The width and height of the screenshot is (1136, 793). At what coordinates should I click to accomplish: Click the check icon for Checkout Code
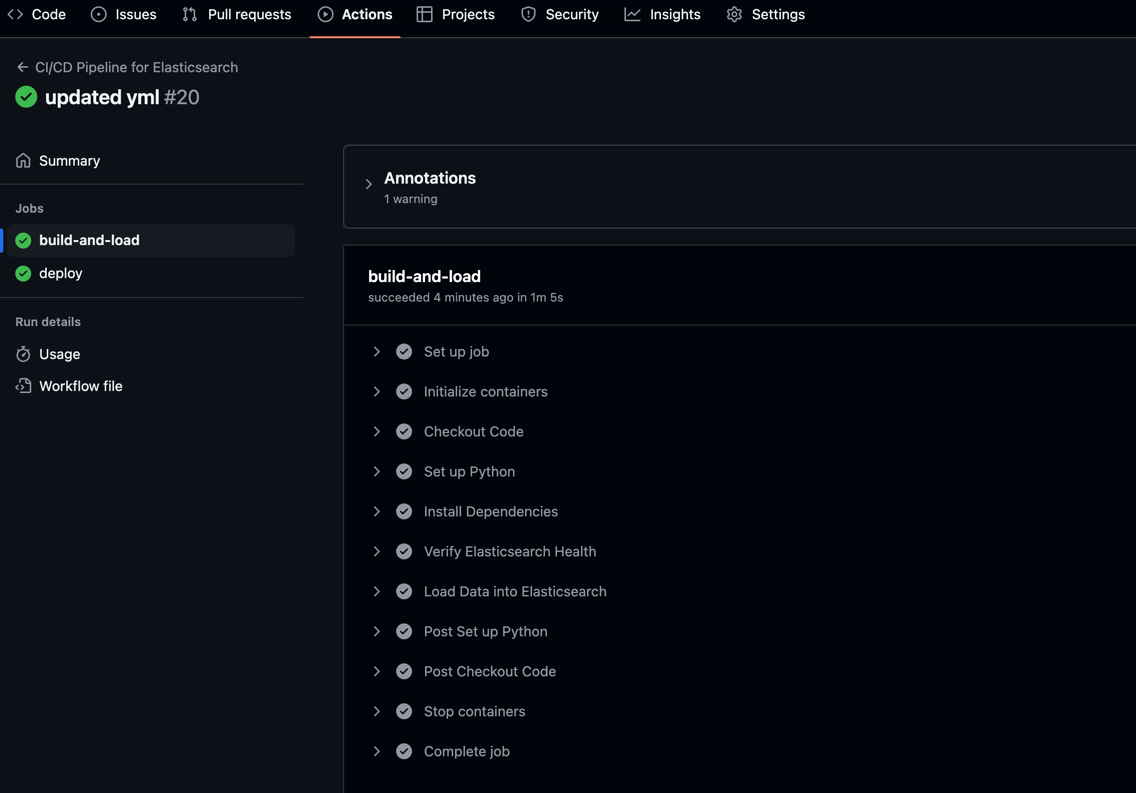[x=404, y=432]
